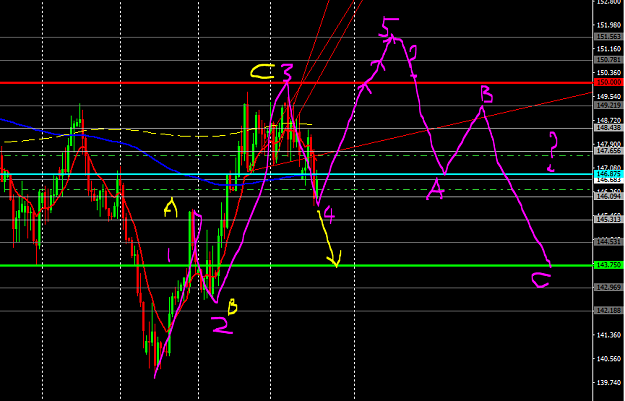Select the gray 142.188 price level tag
This screenshot has height=401, width=625.
[x=608, y=310]
